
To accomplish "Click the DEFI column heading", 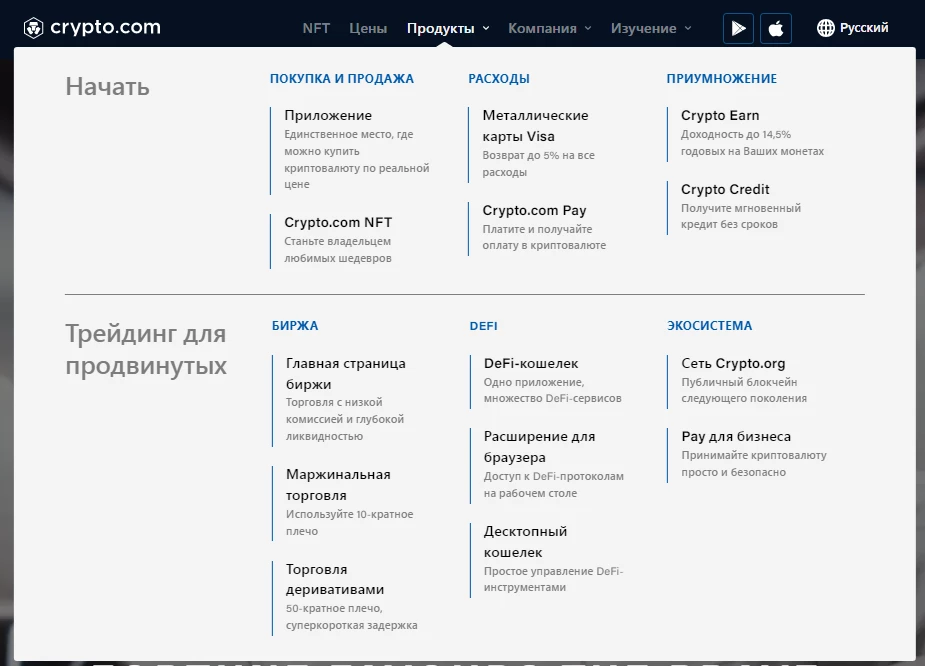I will click(x=484, y=326).
